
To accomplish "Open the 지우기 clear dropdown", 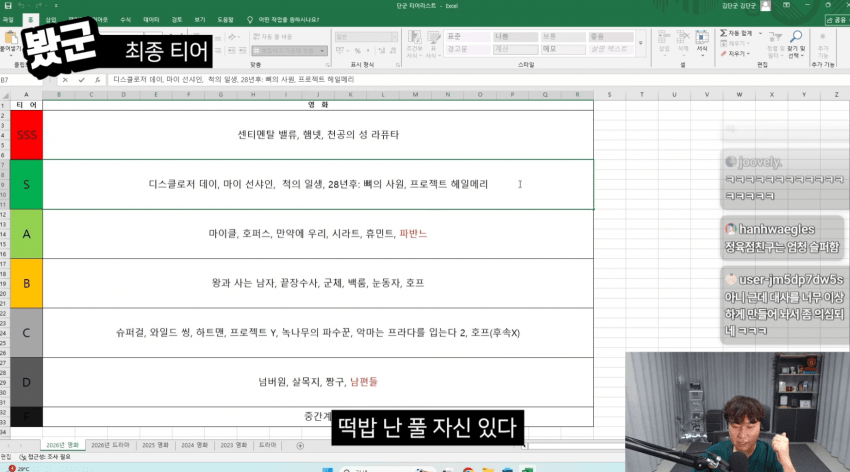I will 736,54.
